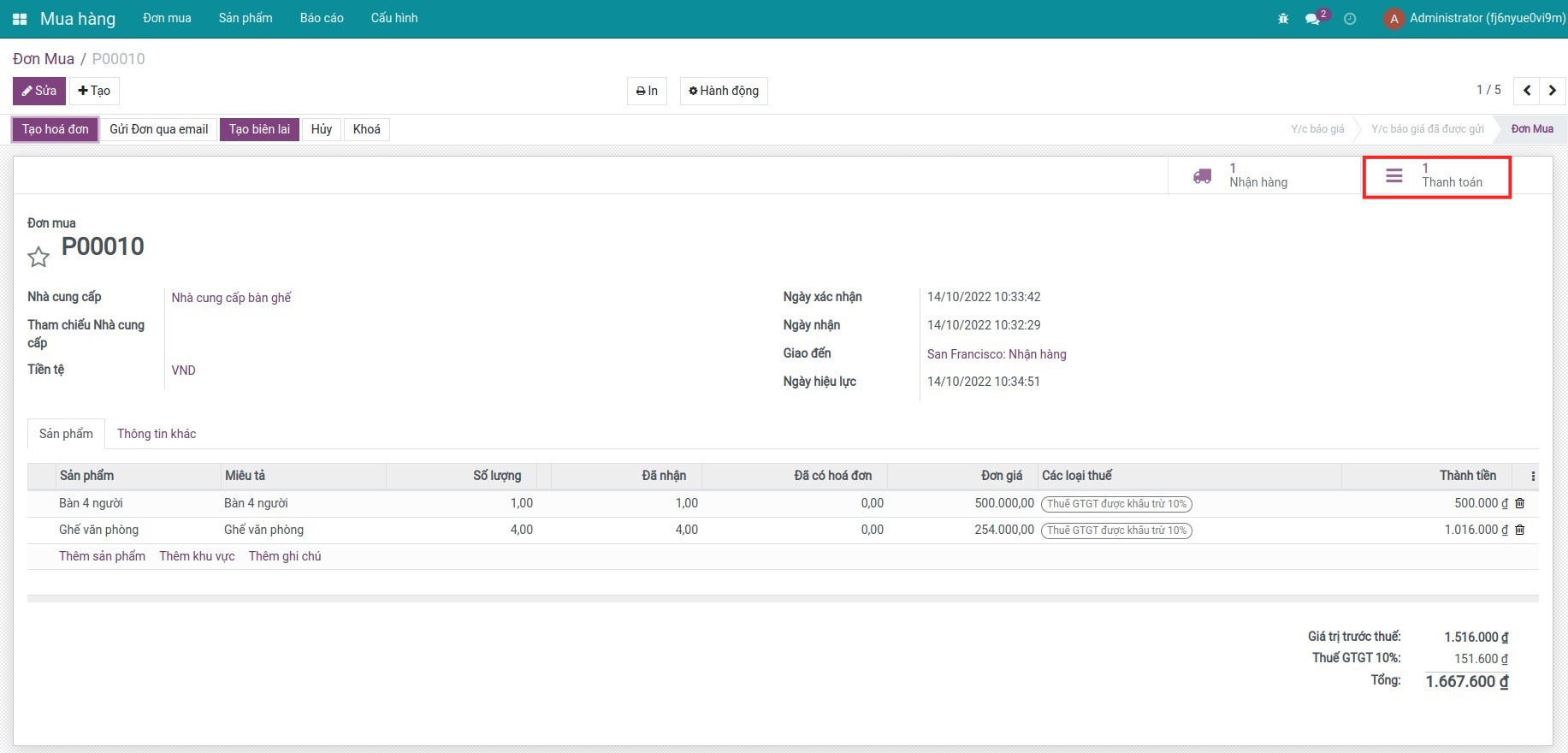Open the apps grid menu icon
The image size is (1568, 753).
(x=20, y=19)
